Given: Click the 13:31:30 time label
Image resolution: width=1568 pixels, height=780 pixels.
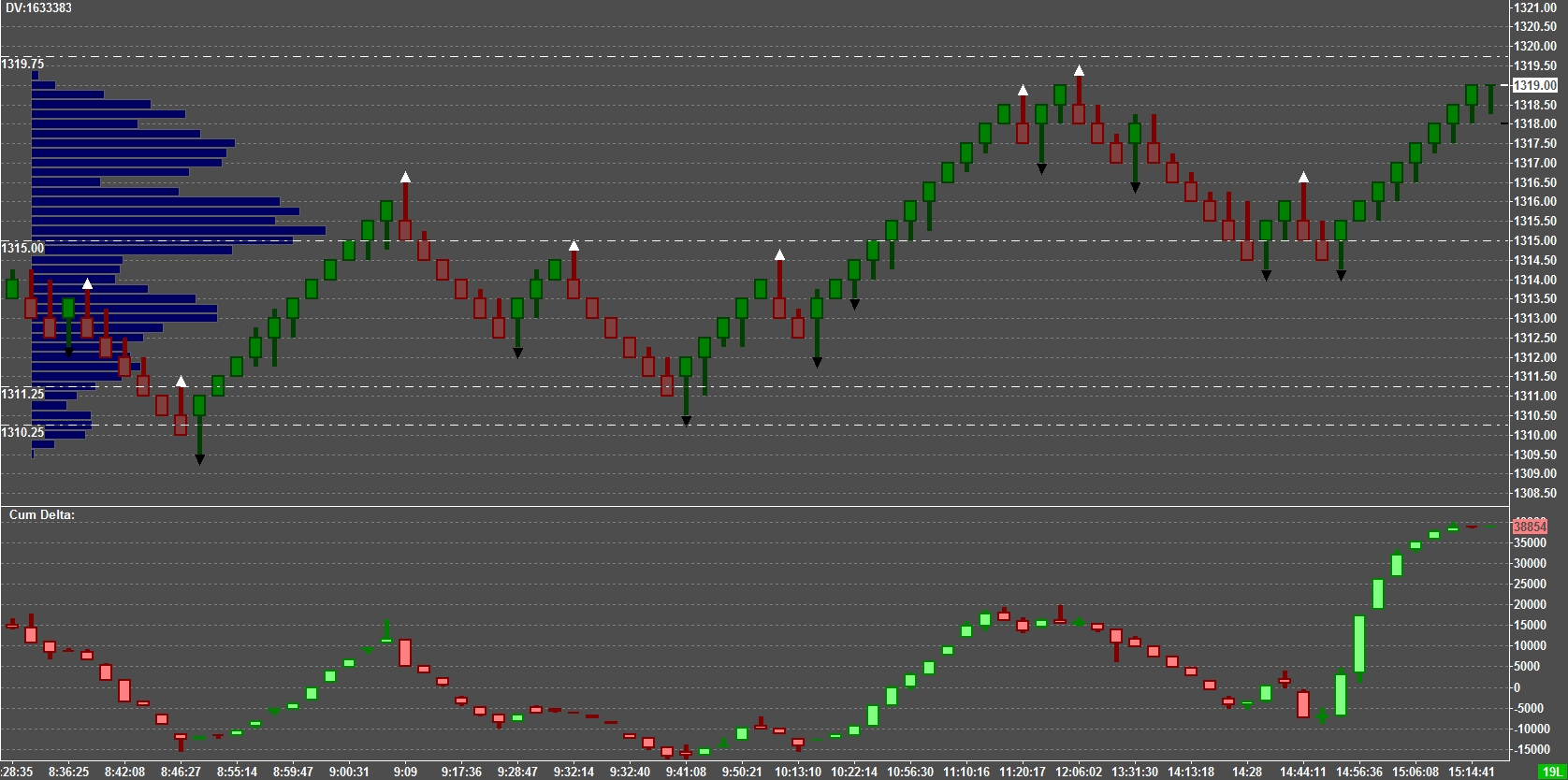Looking at the screenshot, I should pos(1135,772).
